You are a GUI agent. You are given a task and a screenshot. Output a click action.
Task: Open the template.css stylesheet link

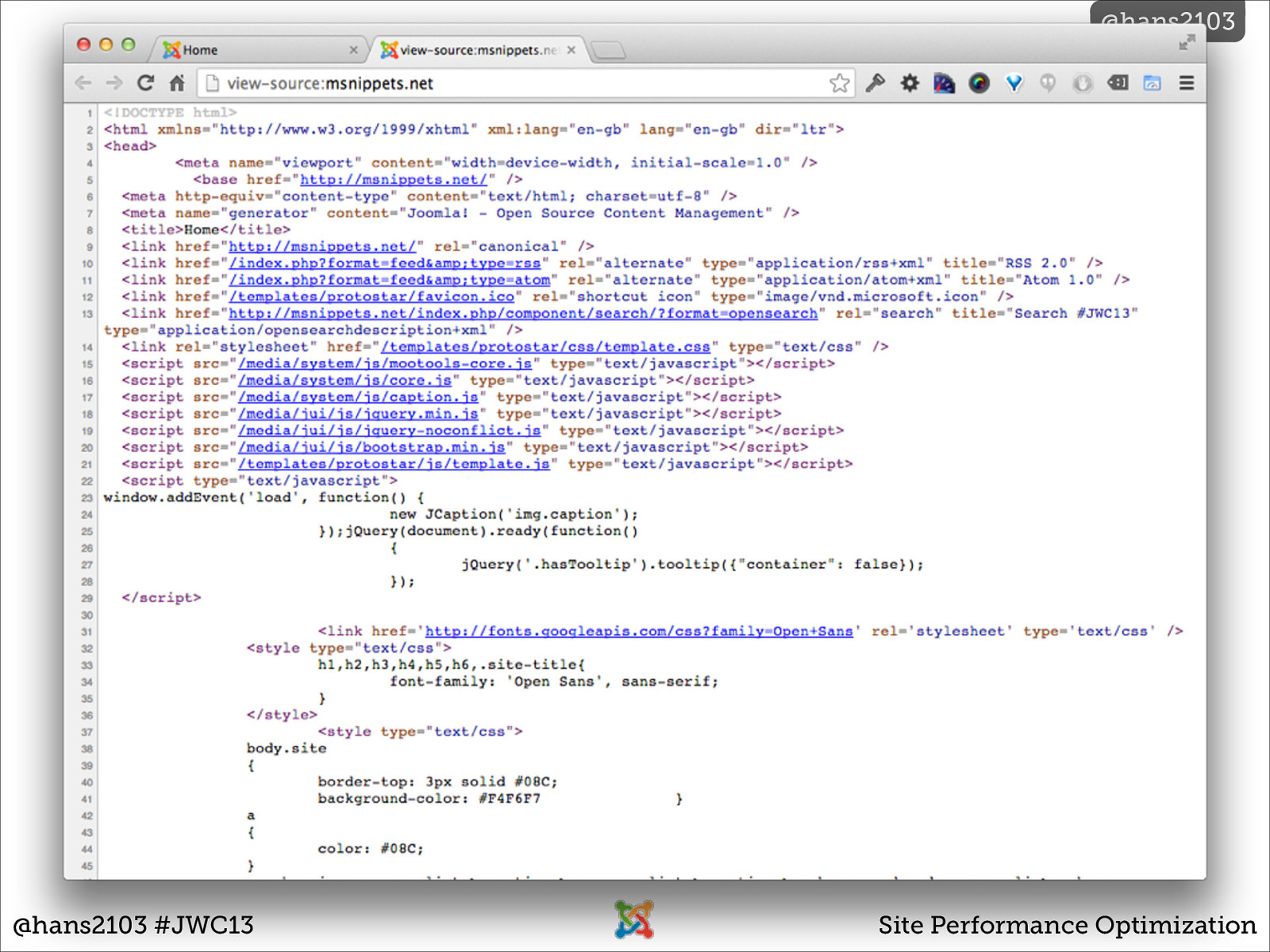point(545,347)
